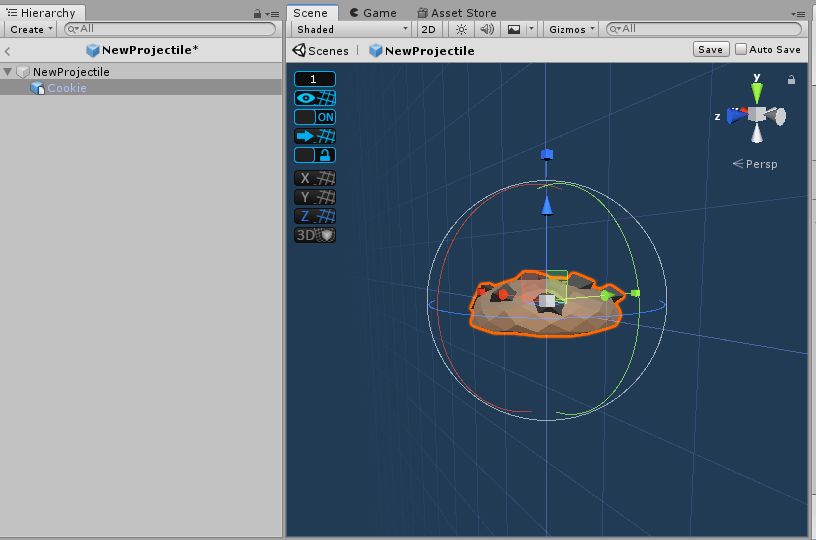Toggle scene audio speaker icon

click(487, 30)
